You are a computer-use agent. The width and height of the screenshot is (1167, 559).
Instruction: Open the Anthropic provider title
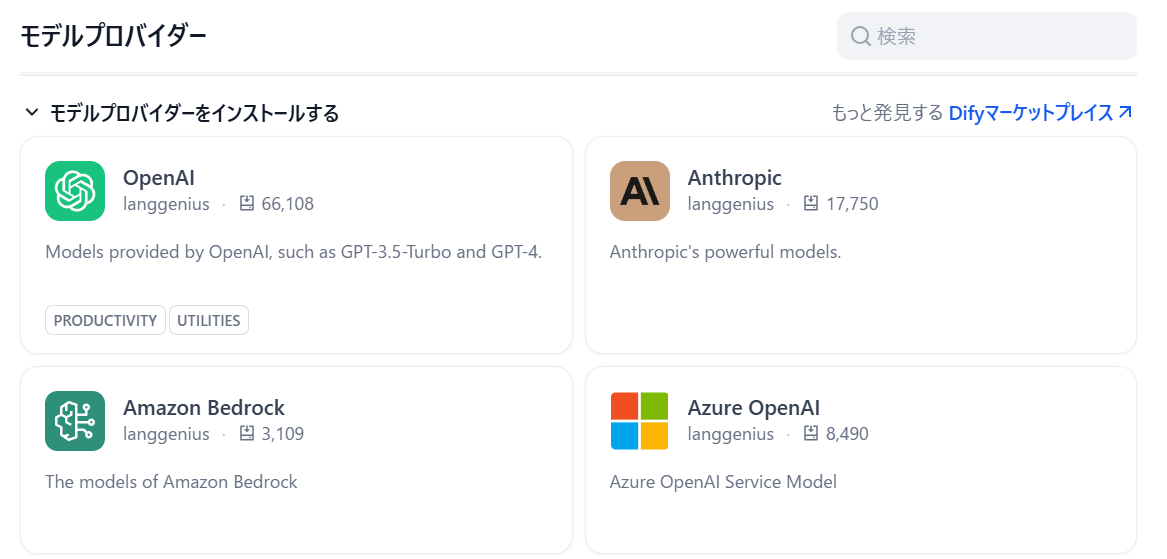click(x=735, y=177)
